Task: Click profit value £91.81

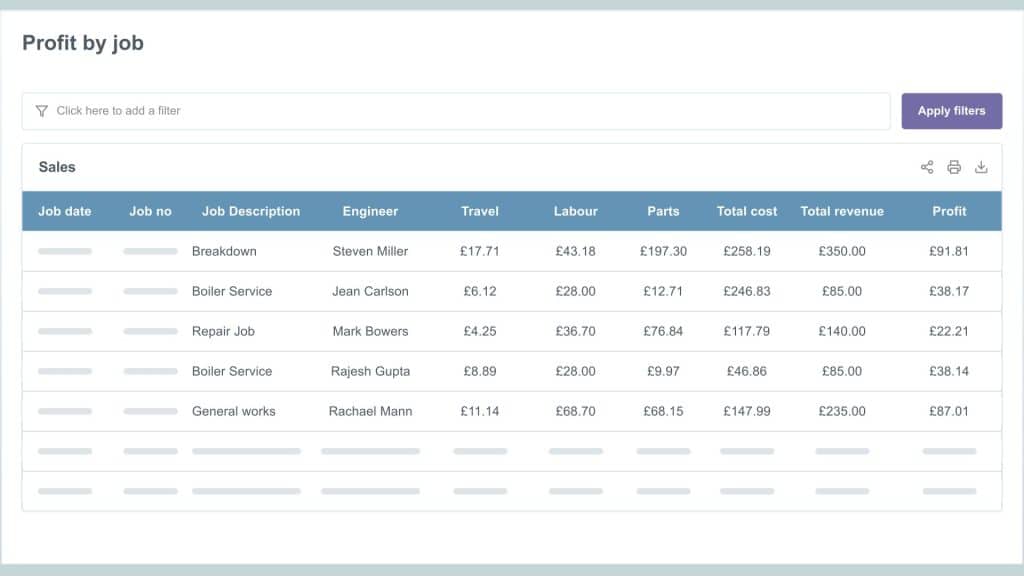Action: [949, 251]
